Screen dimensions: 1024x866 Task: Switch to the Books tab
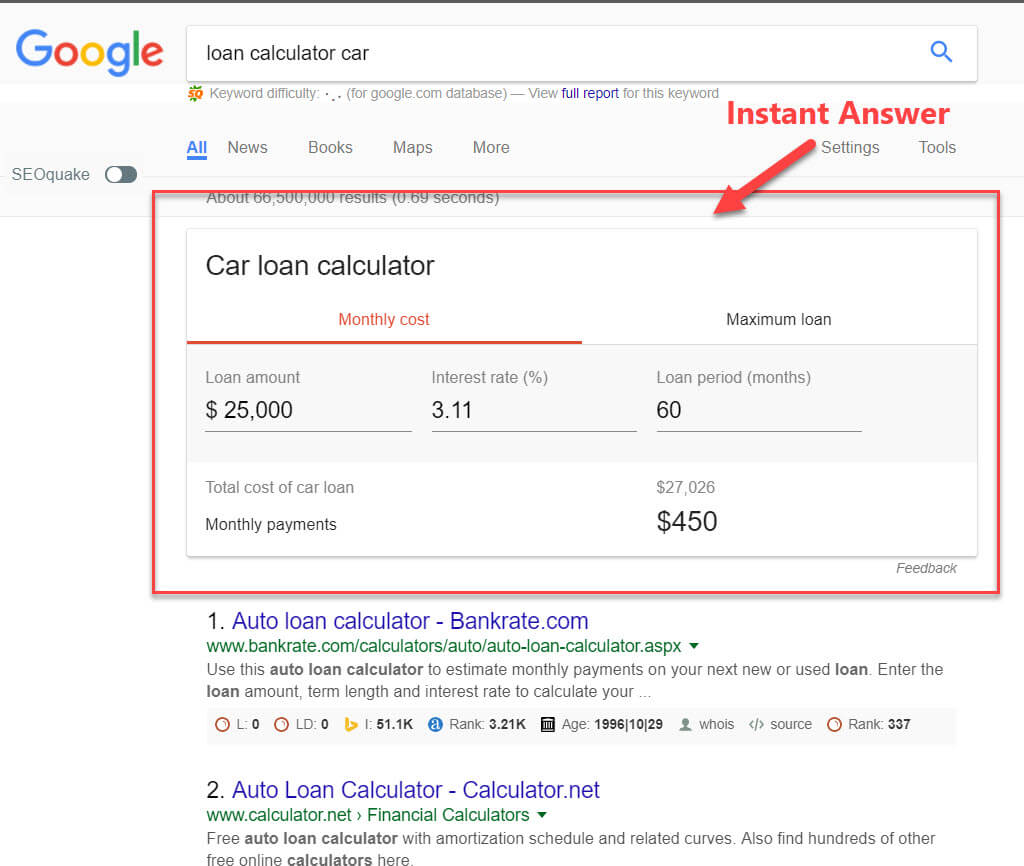click(330, 148)
